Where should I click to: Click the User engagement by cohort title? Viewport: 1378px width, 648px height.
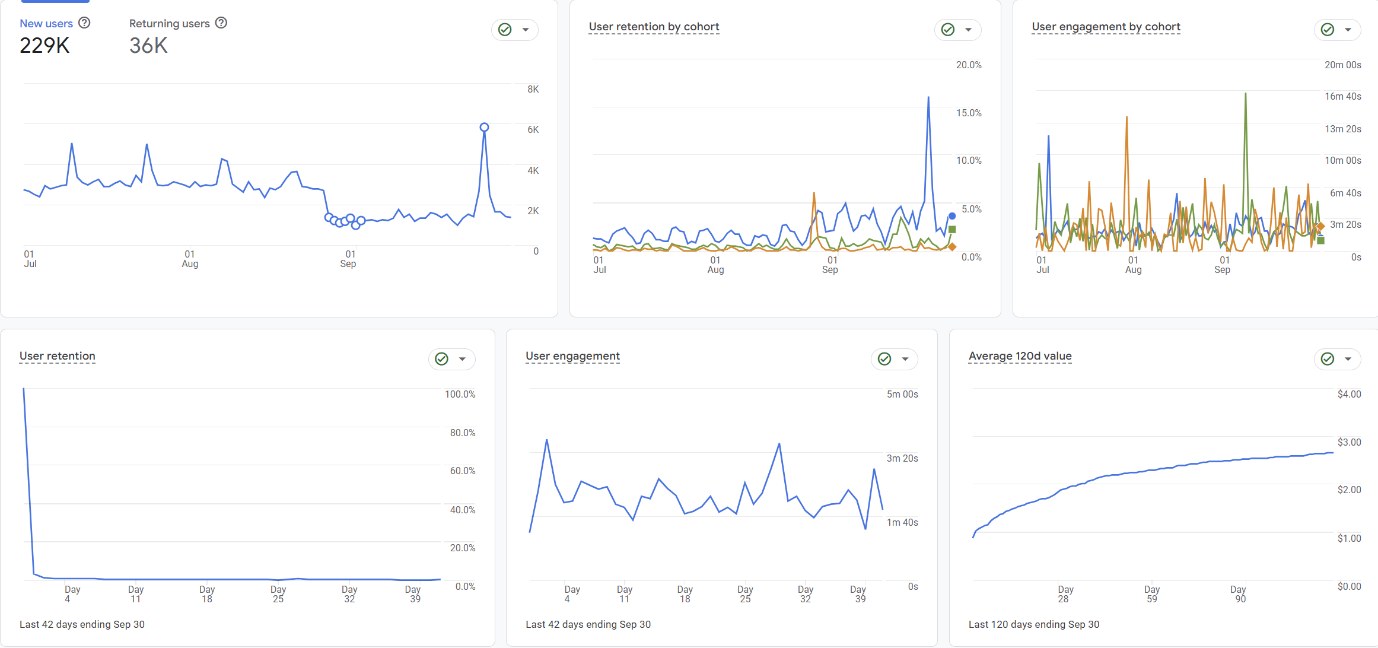pyautogui.click(x=1106, y=27)
